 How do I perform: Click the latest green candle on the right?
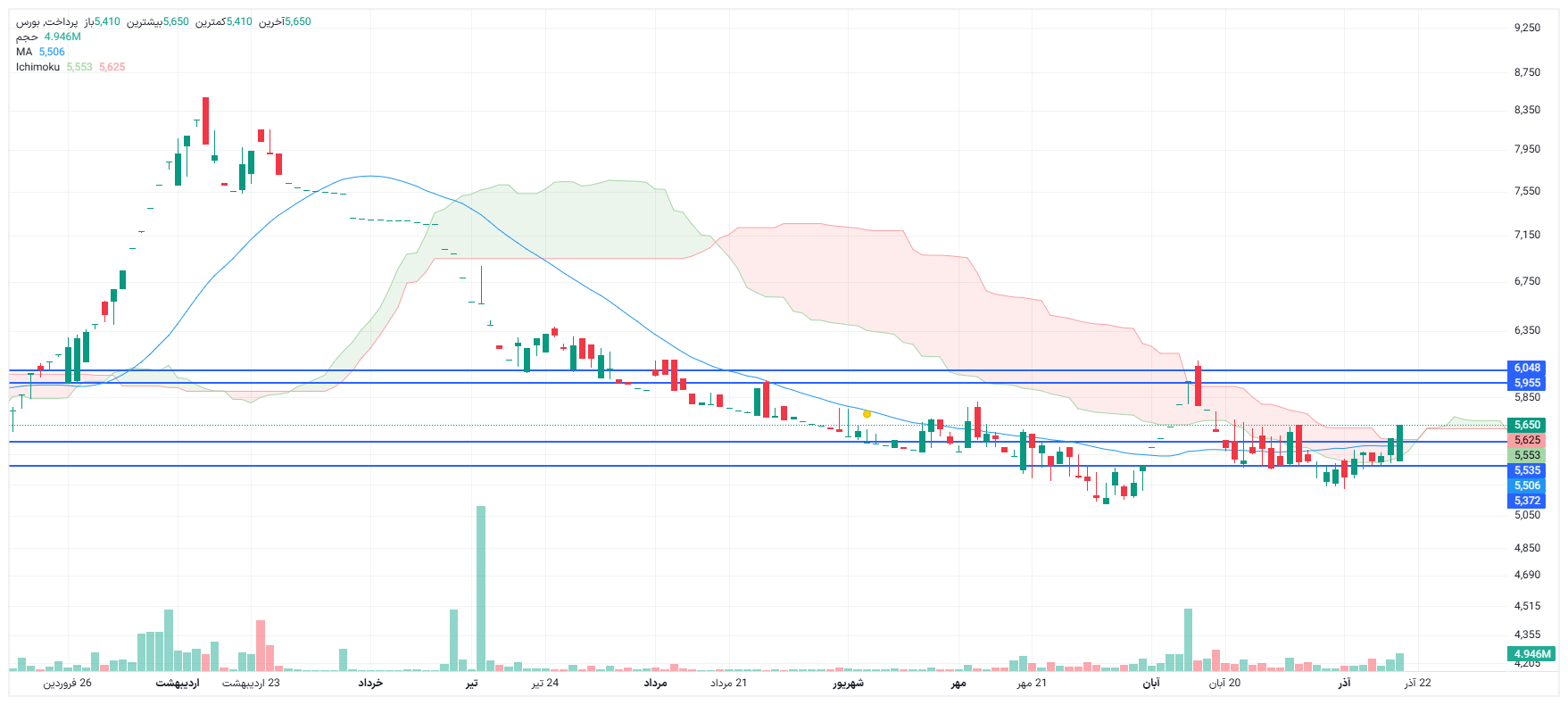tap(1399, 443)
